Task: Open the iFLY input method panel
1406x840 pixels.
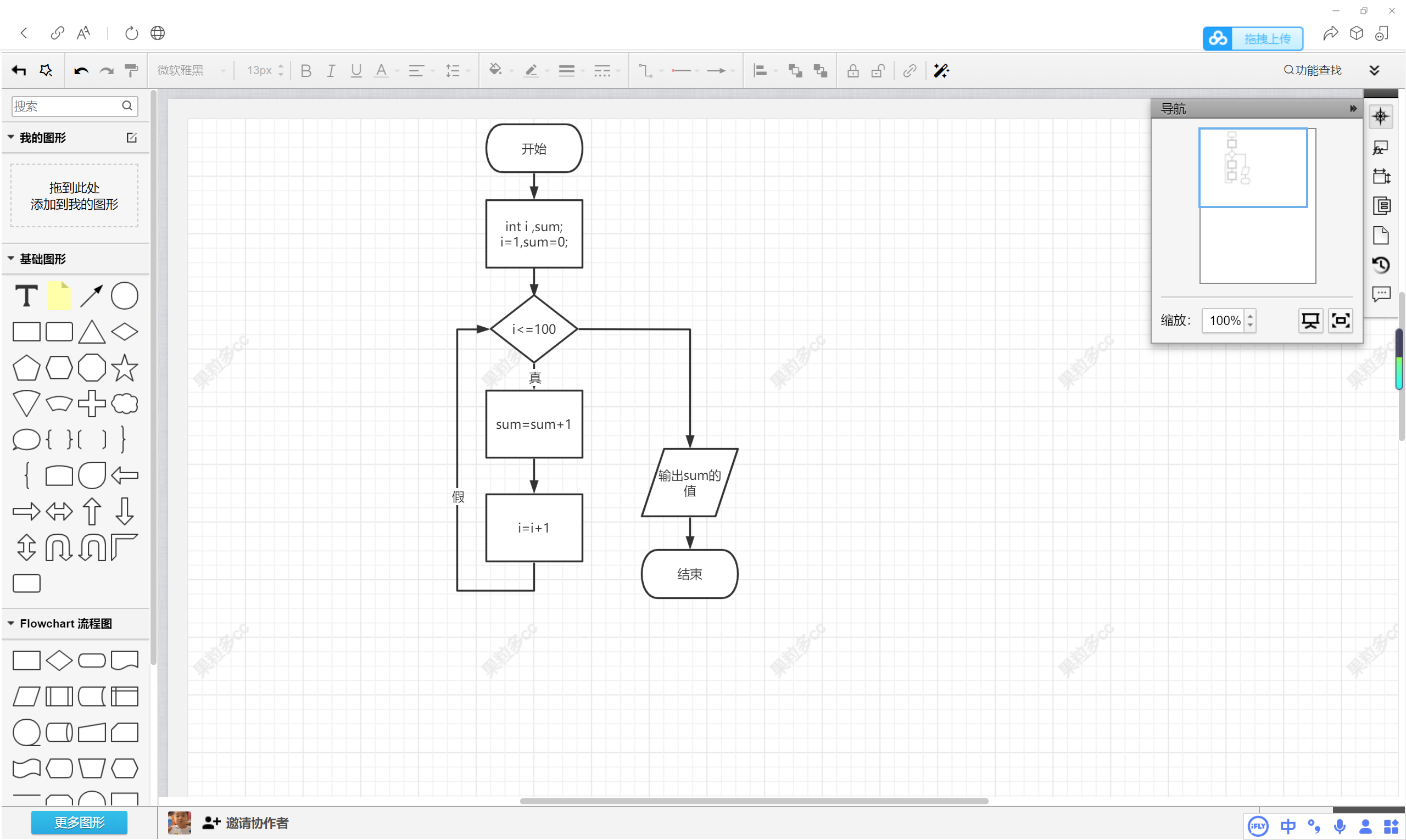Action: click(1258, 825)
